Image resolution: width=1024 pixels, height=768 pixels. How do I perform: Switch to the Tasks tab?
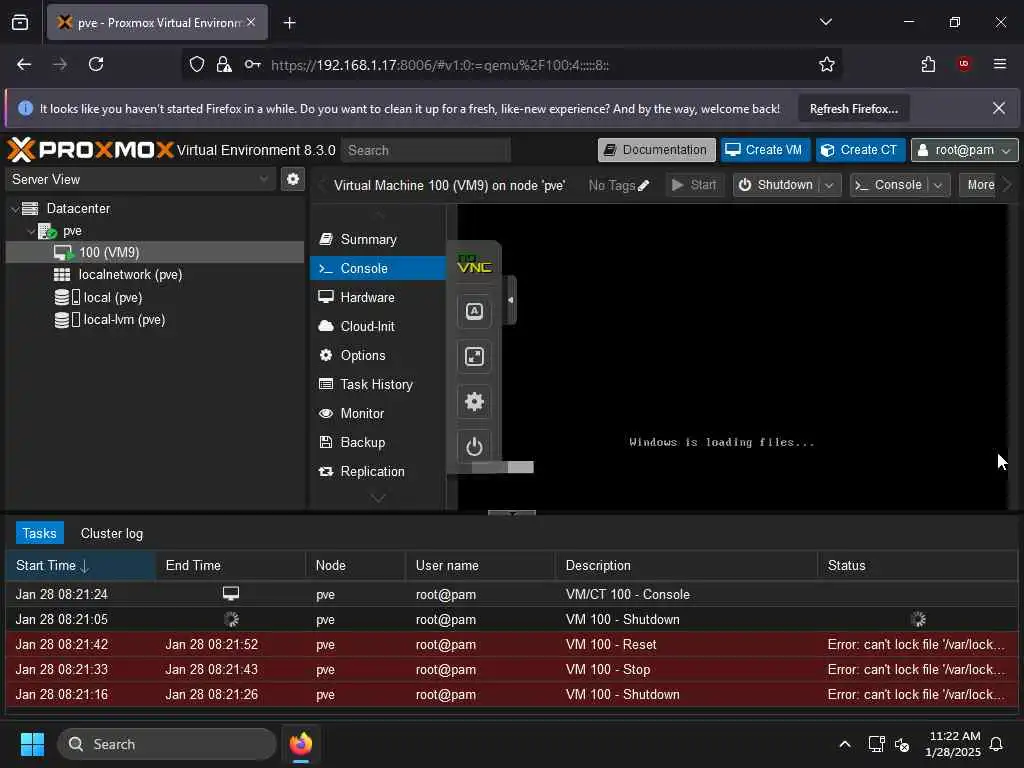[x=39, y=534]
